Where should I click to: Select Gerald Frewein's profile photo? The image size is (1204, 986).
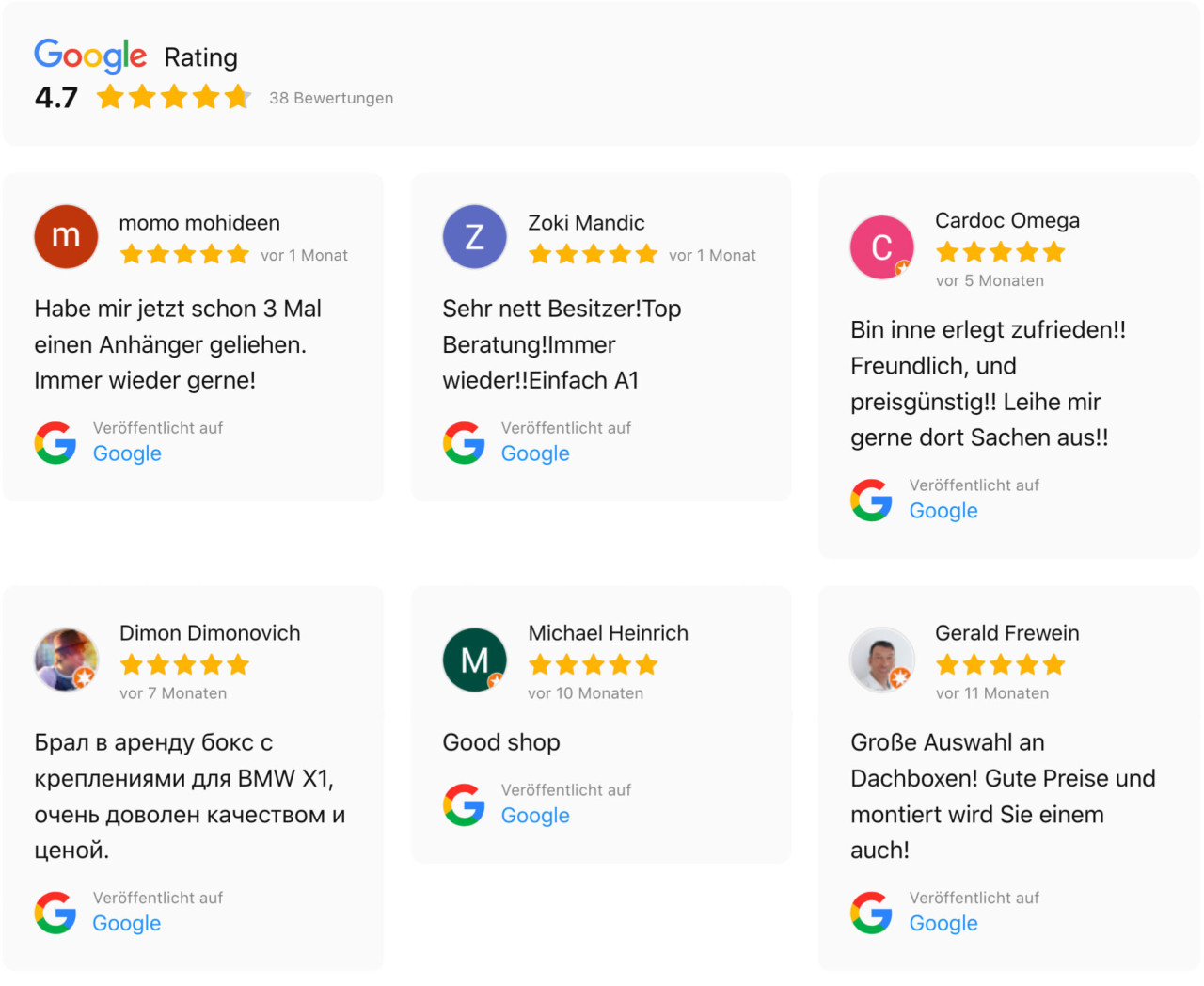[882, 659]
